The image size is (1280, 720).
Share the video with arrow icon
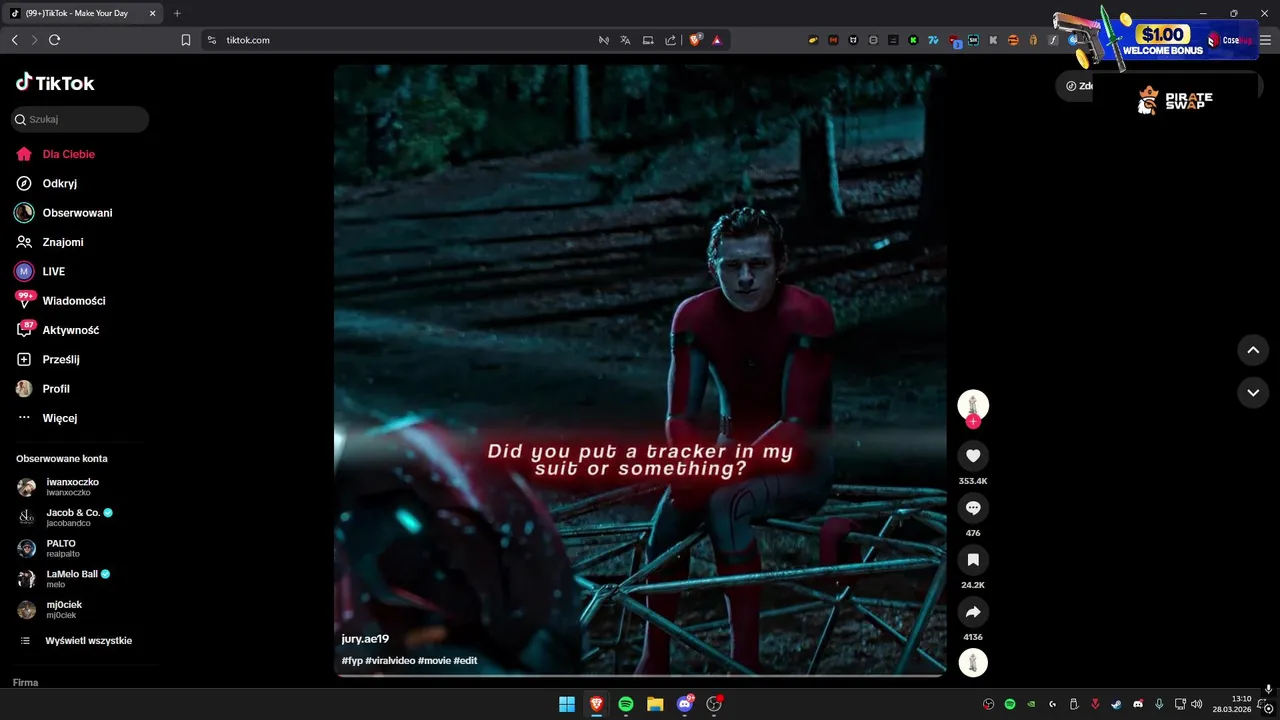(973, 612)
